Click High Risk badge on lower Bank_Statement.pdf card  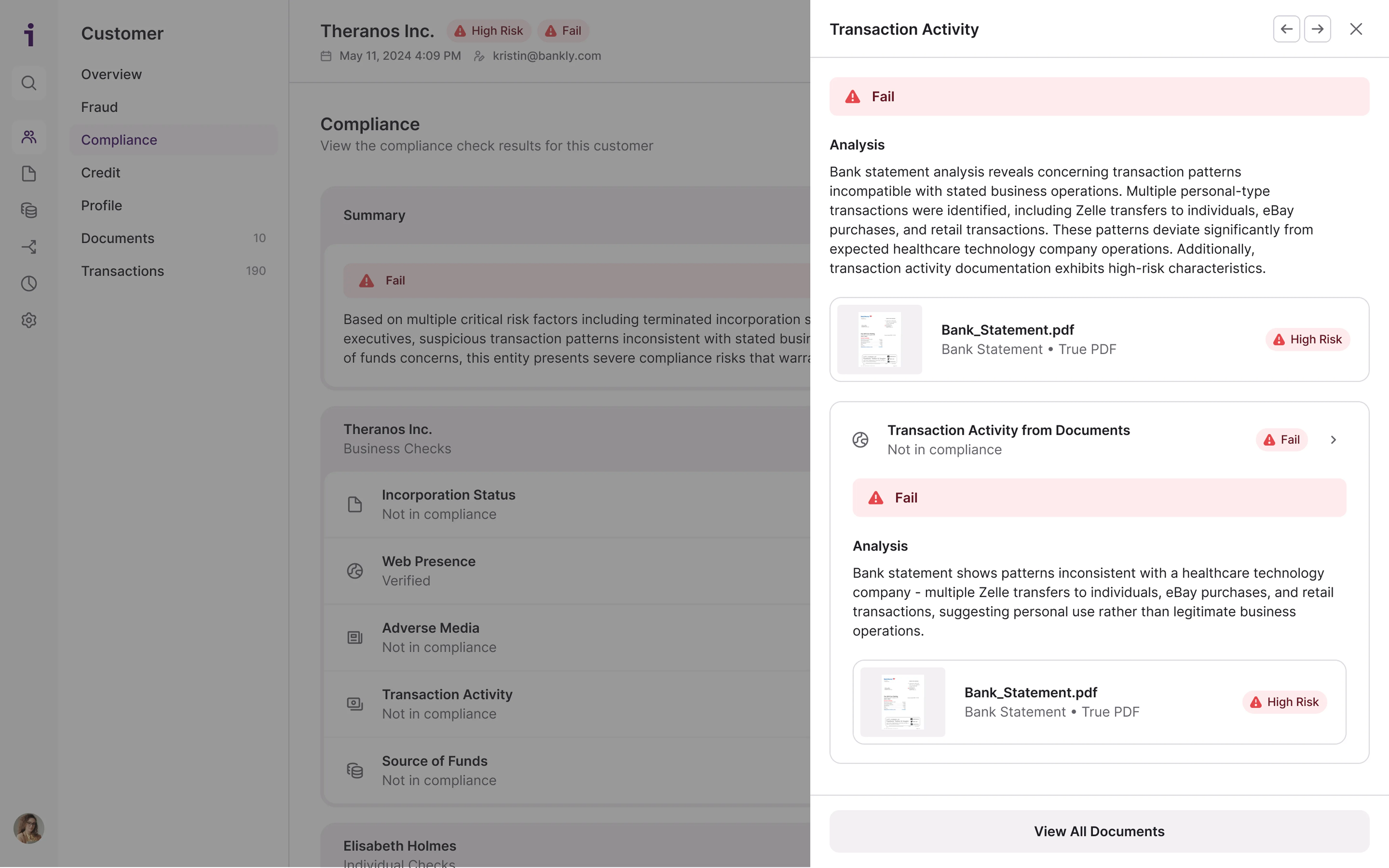point(1285,702)
